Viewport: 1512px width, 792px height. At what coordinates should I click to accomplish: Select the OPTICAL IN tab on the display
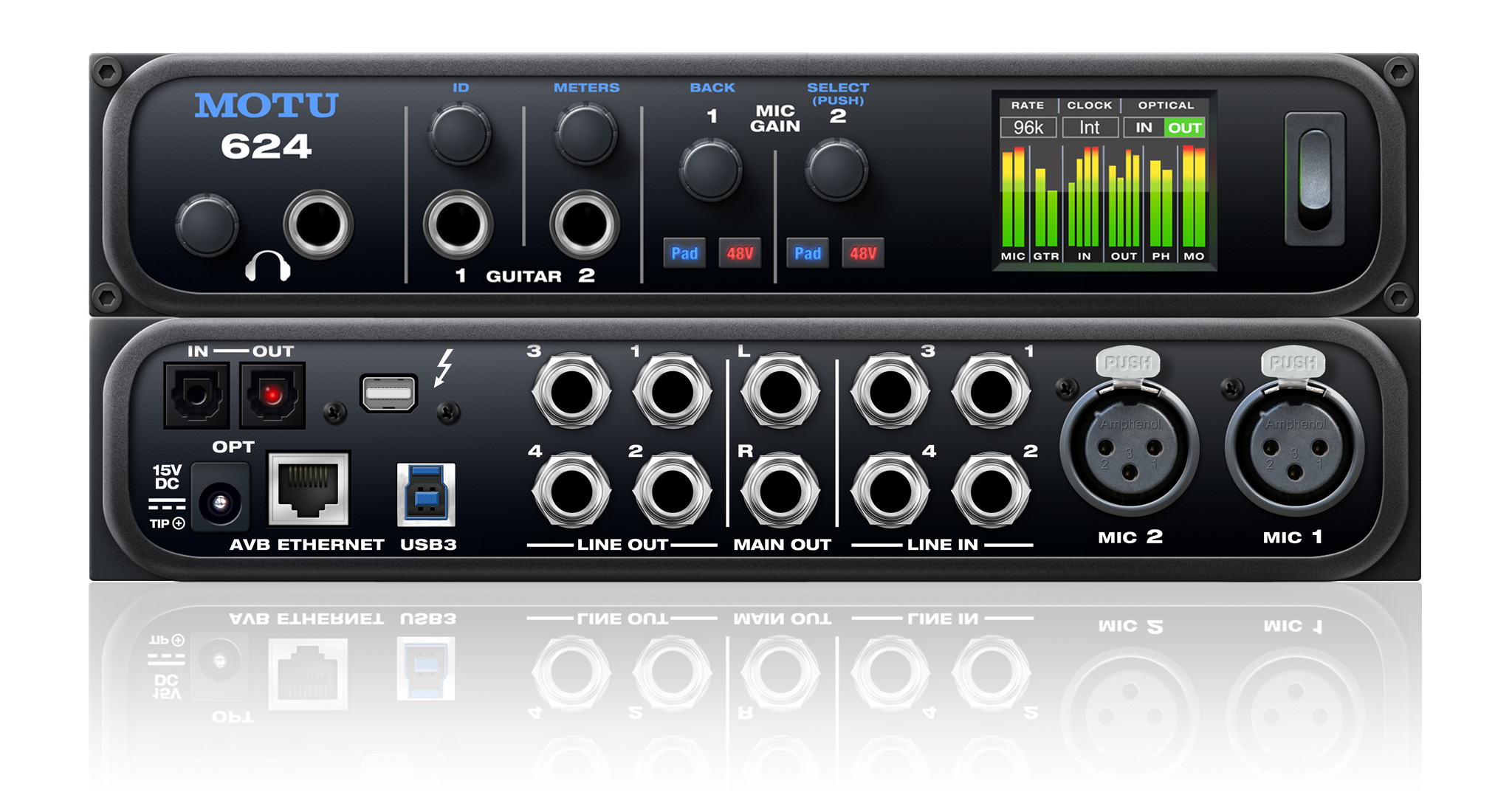[1143, 127]
